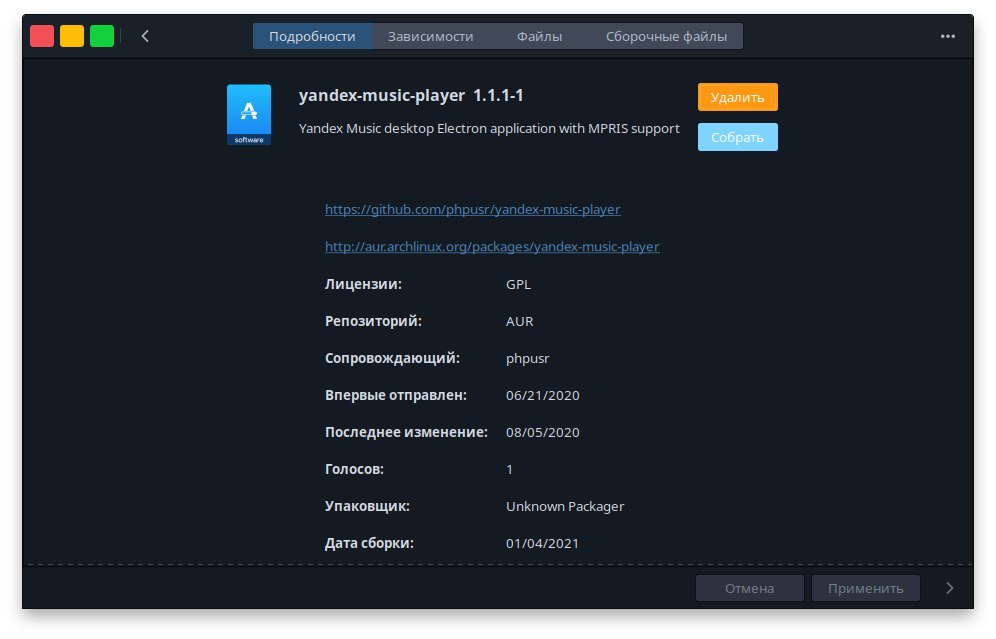Maximize the window with the green button
The width and height of the screenshot is (996, 639).
point(102,36)
